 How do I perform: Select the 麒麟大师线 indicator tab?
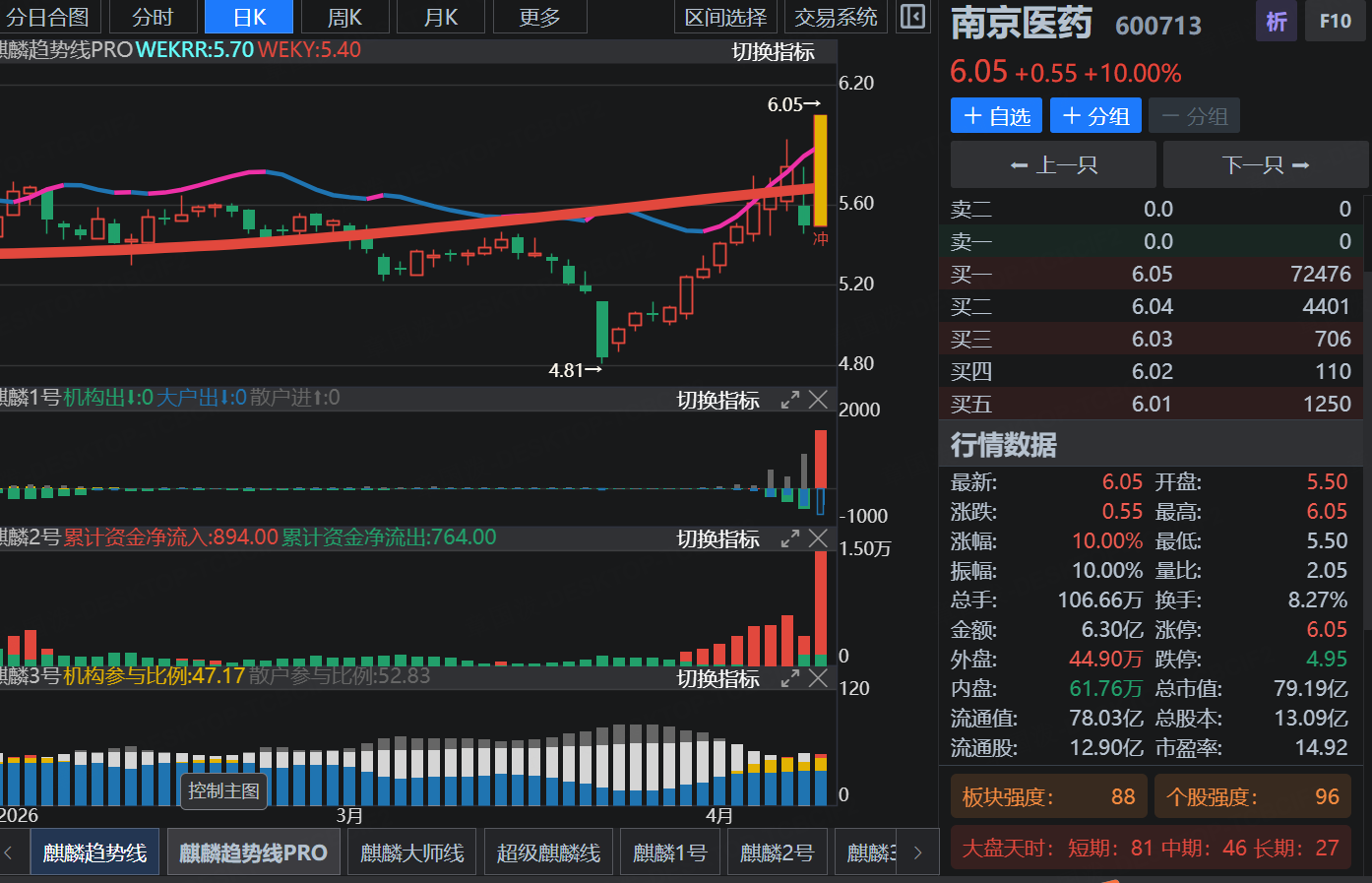pos(412,852)
